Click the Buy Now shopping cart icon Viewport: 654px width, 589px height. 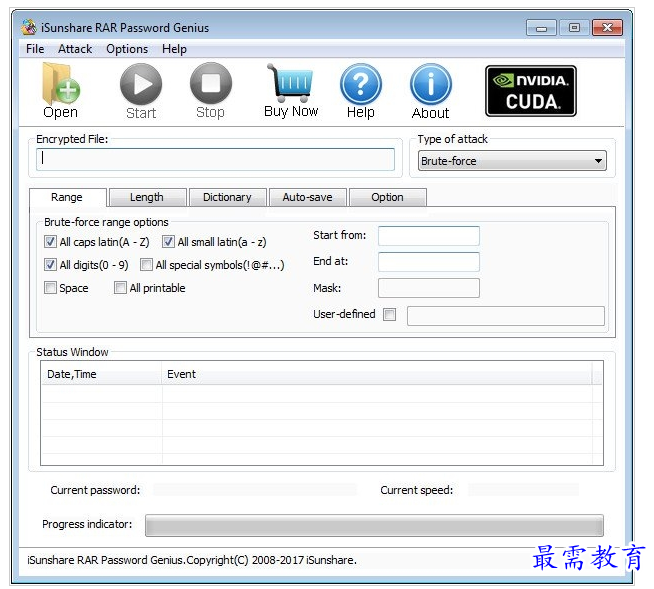pyautogui.click(x=291, y=83)
